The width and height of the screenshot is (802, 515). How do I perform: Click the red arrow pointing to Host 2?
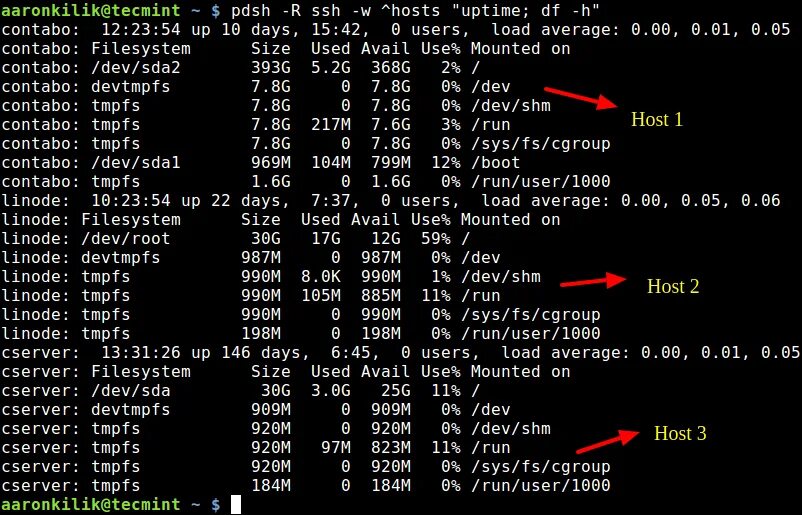593,281
